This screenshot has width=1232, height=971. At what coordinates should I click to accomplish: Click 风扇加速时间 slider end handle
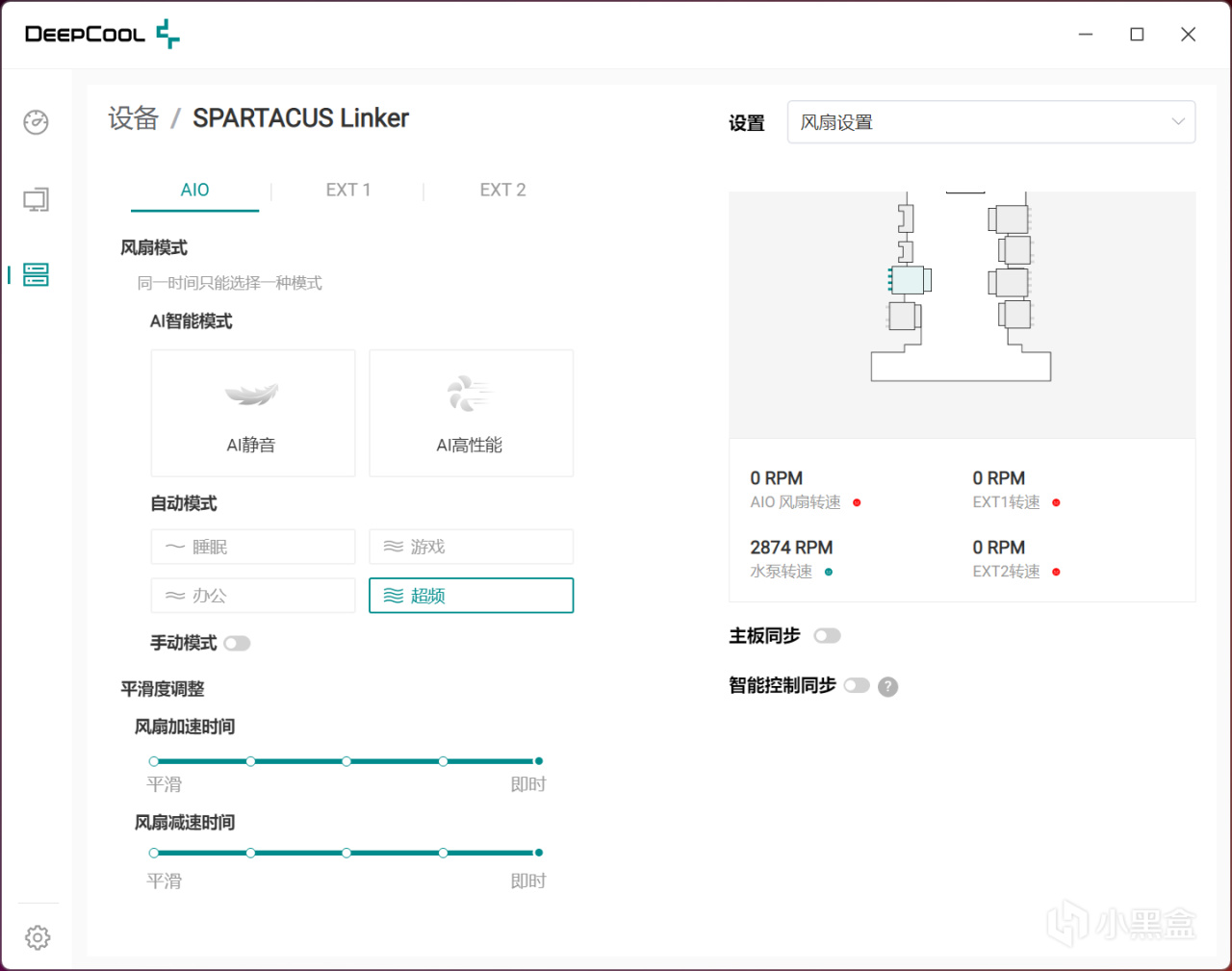[539, 761]
